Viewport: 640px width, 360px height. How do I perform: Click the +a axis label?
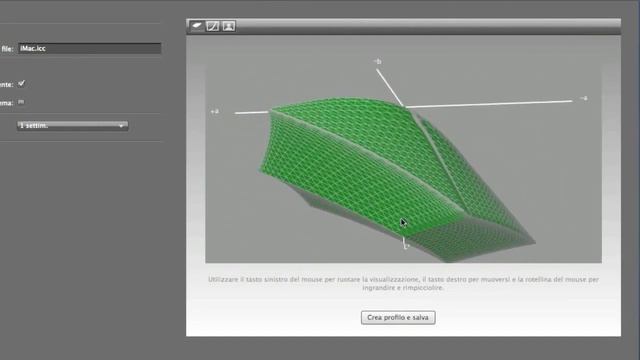tap(215, 111)
